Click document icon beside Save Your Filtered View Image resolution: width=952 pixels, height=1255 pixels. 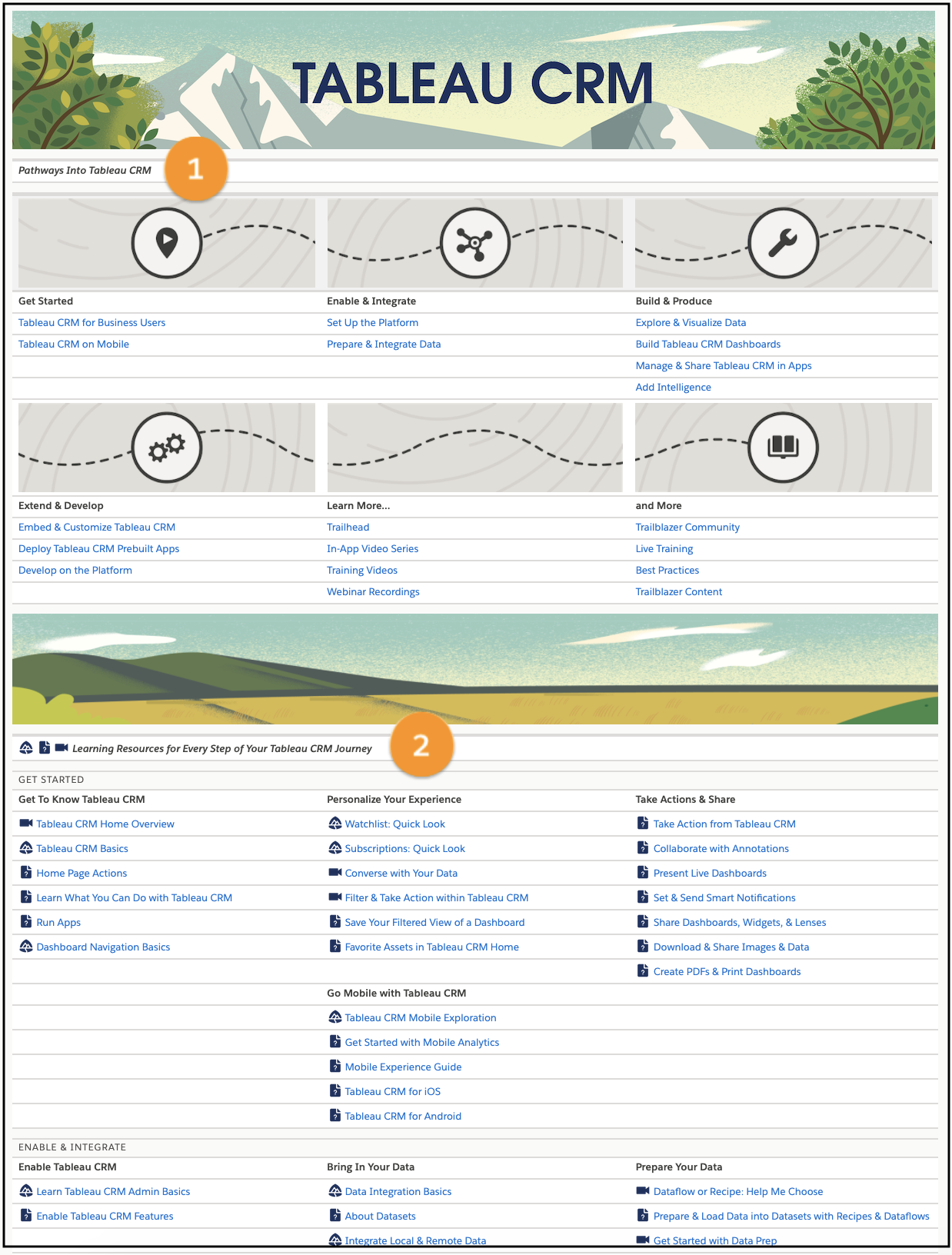(335, 922)
